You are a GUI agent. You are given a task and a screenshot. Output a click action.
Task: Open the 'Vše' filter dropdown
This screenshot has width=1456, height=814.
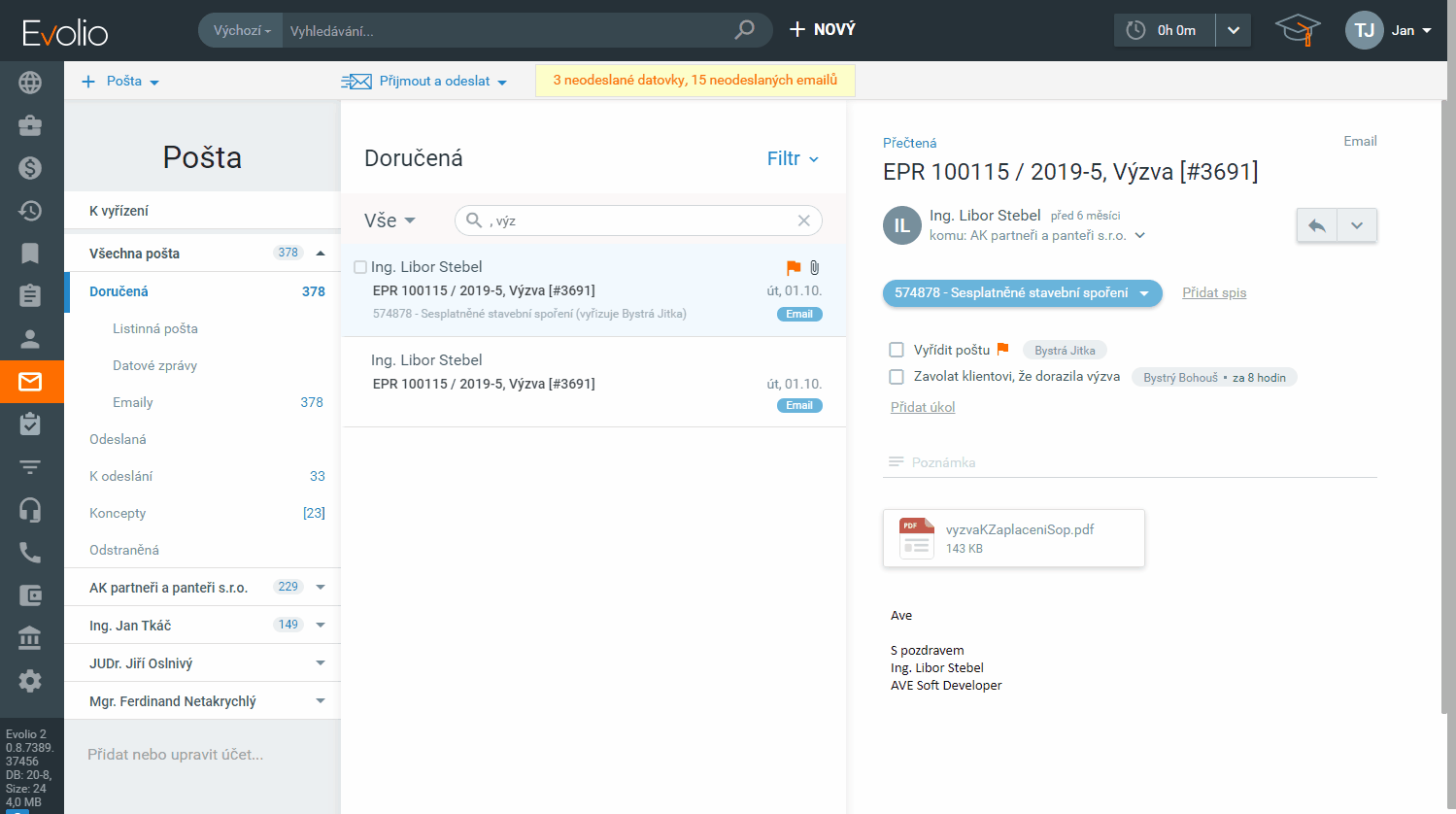pos(389,220)
